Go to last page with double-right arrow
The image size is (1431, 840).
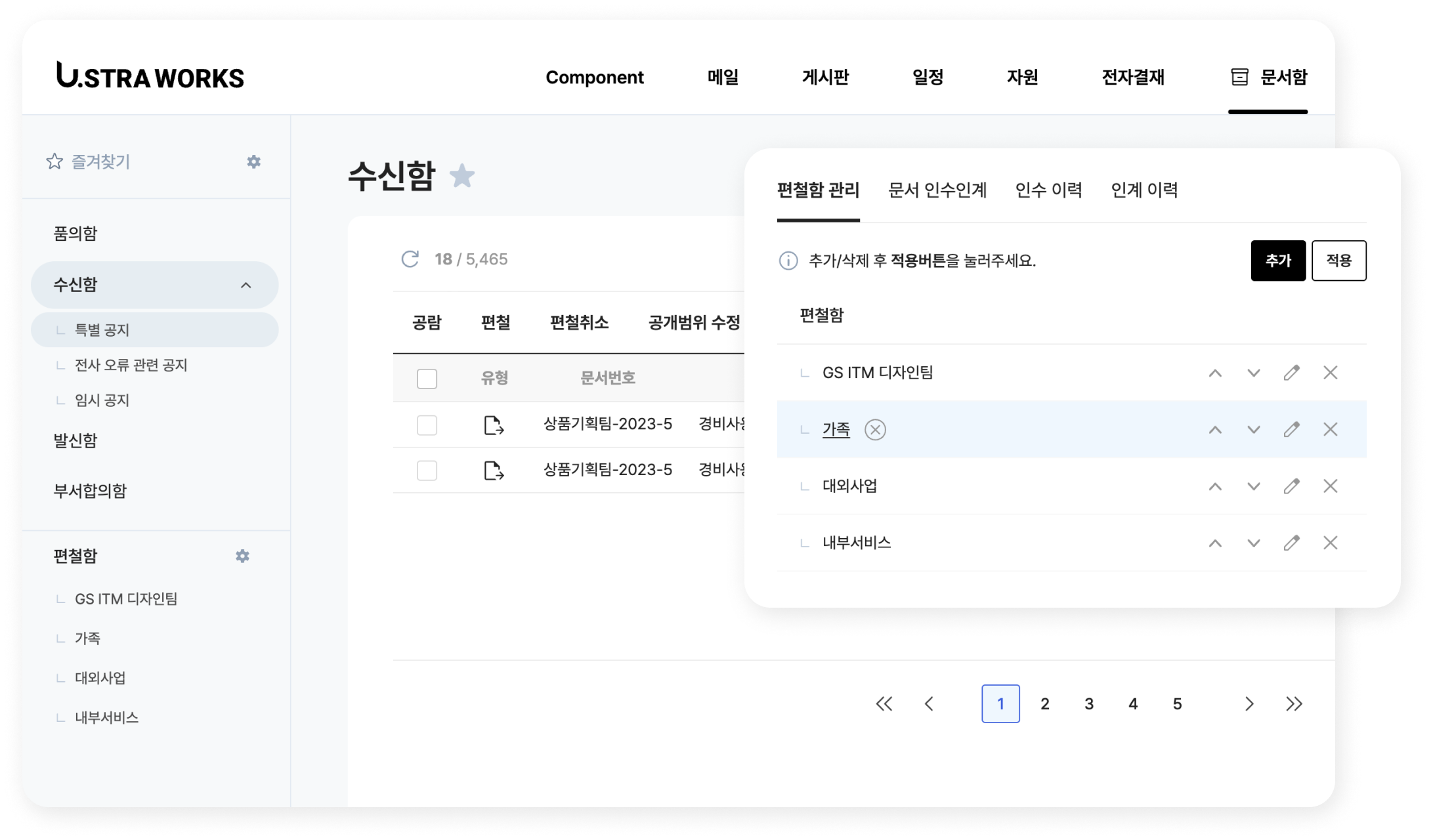[1294, 703]
